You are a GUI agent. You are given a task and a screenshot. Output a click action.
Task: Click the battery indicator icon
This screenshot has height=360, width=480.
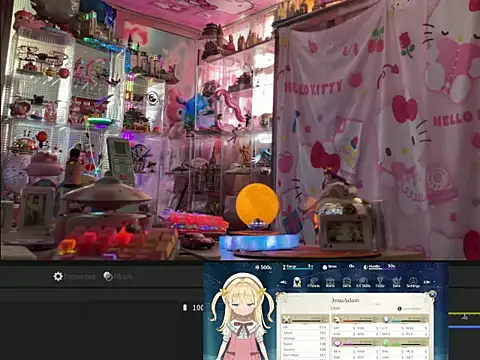click(x=185, y=307)
